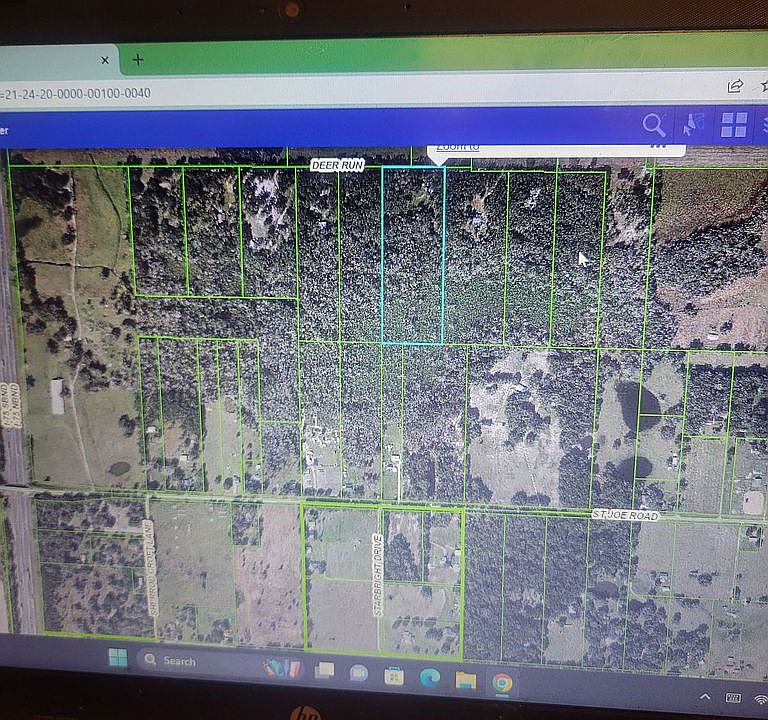Open File Explorer from the taskbar
The image size is (768, 720).
[465, 680]
